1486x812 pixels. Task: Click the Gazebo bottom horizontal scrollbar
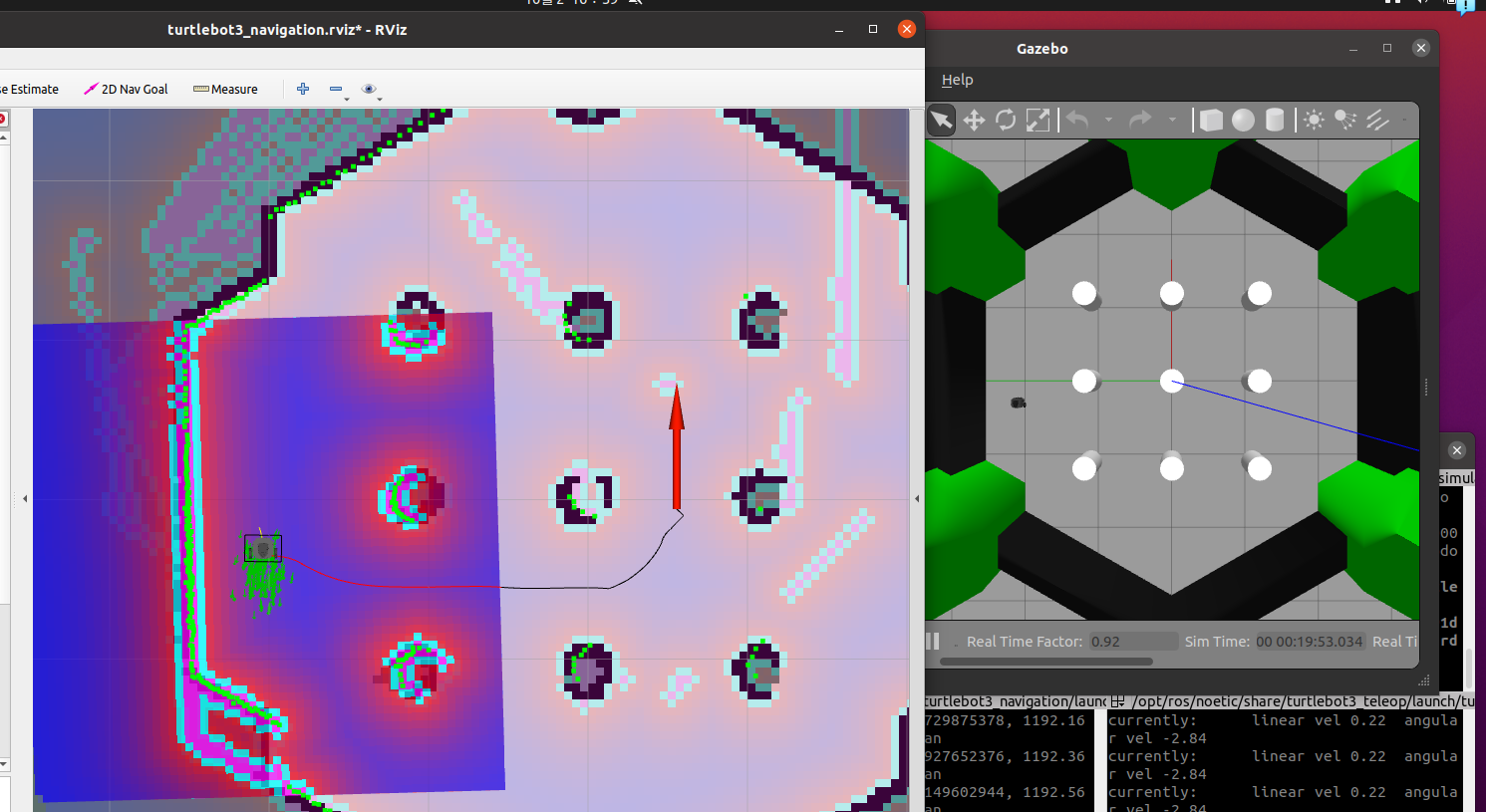click(x=1046, y=662)
